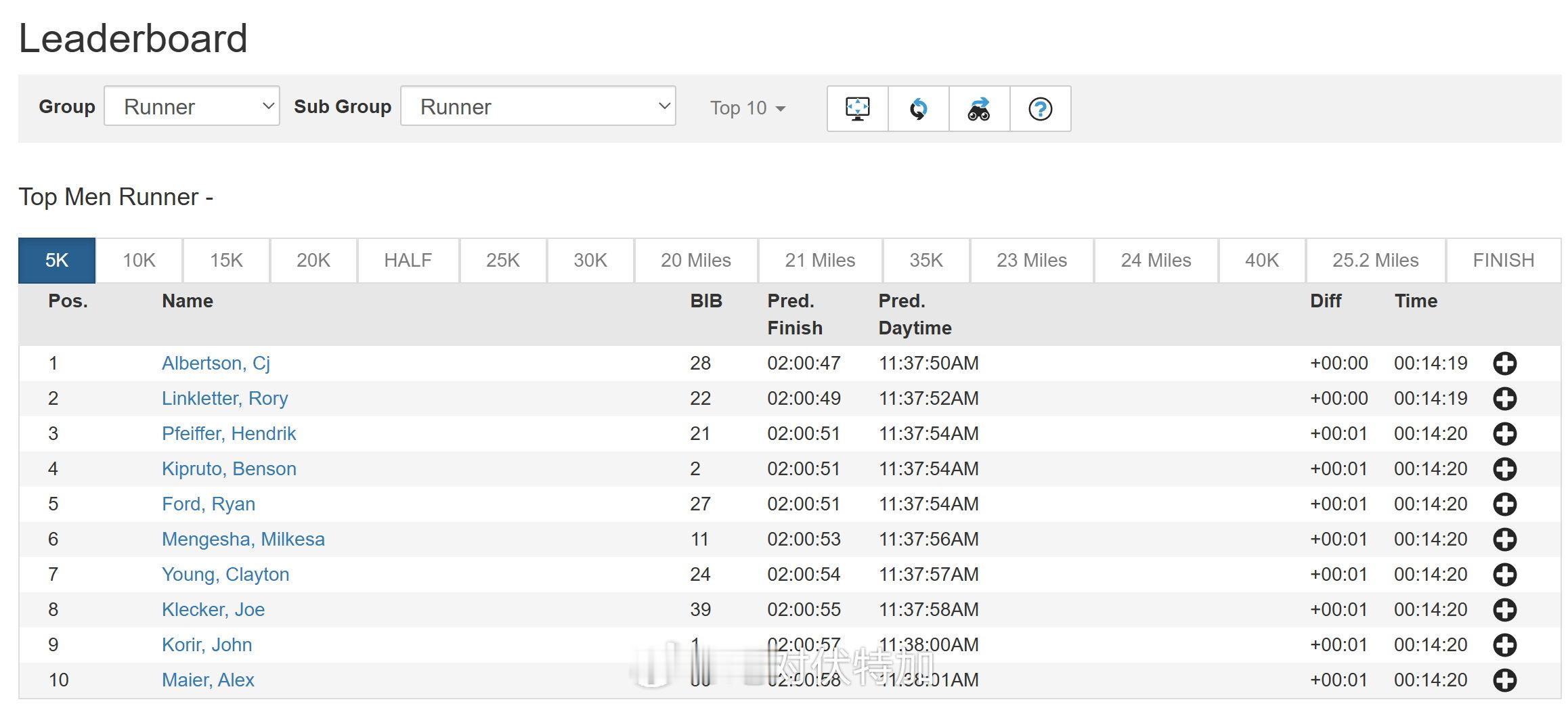Expand details plus icon for Maier, Alex
Viewport: 1568px width, 704px height.
click(x=1504, y=680)
